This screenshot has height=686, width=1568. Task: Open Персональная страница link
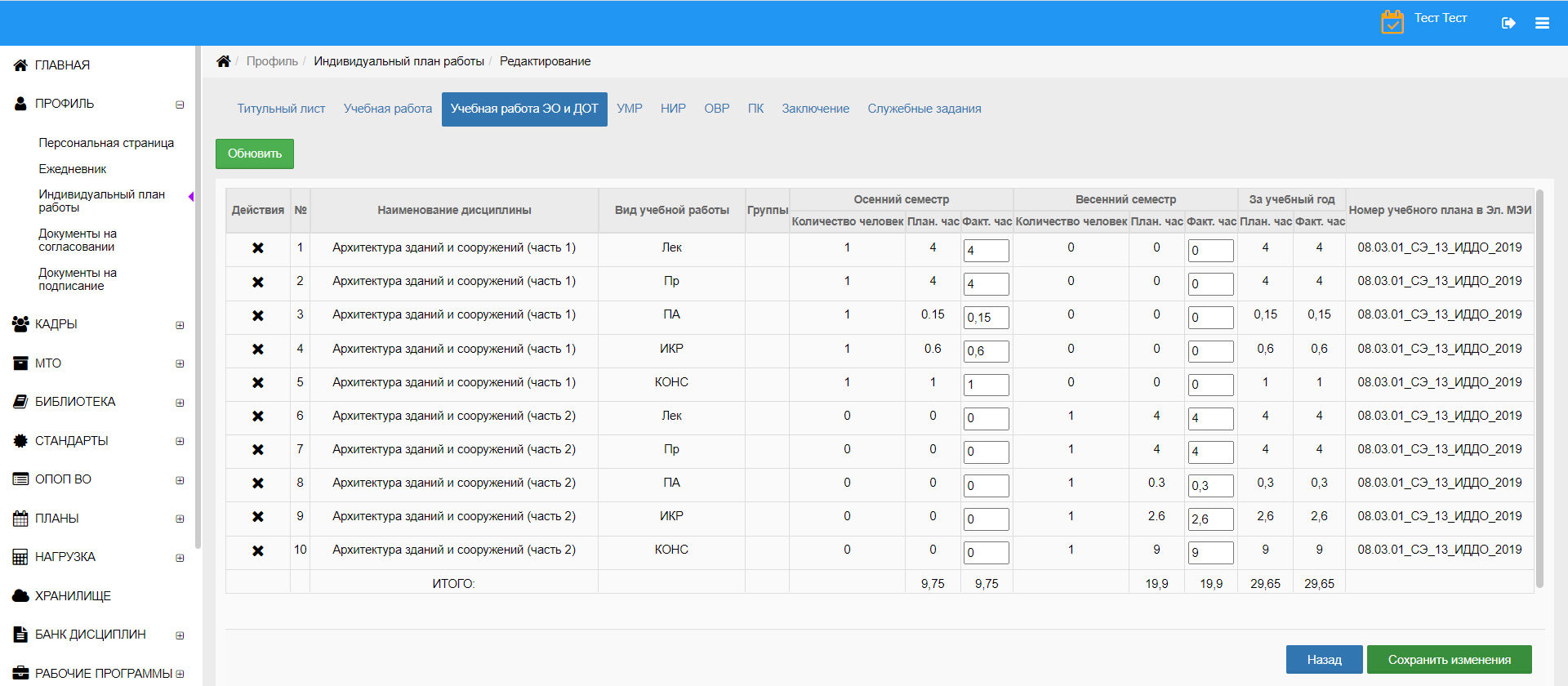(x=106, y=143)
